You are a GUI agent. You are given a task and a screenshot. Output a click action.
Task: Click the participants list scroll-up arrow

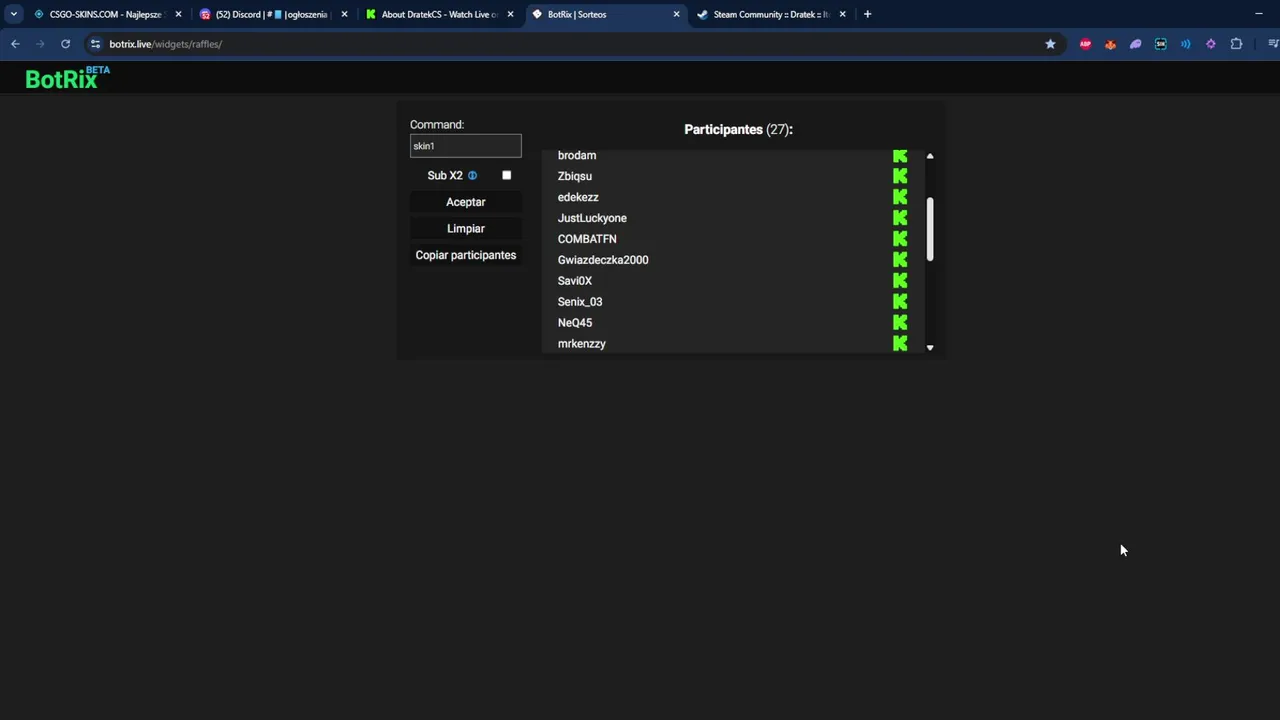click(930, 156)
